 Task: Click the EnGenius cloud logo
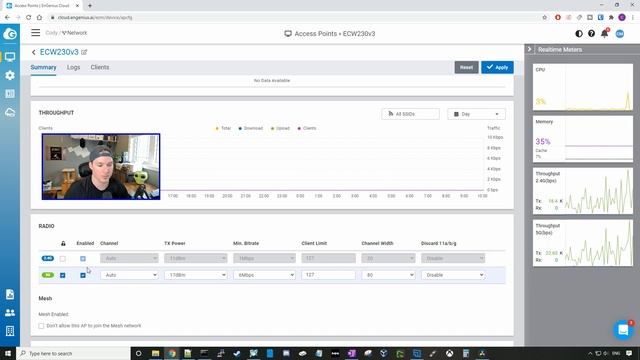tap(10, 34)
